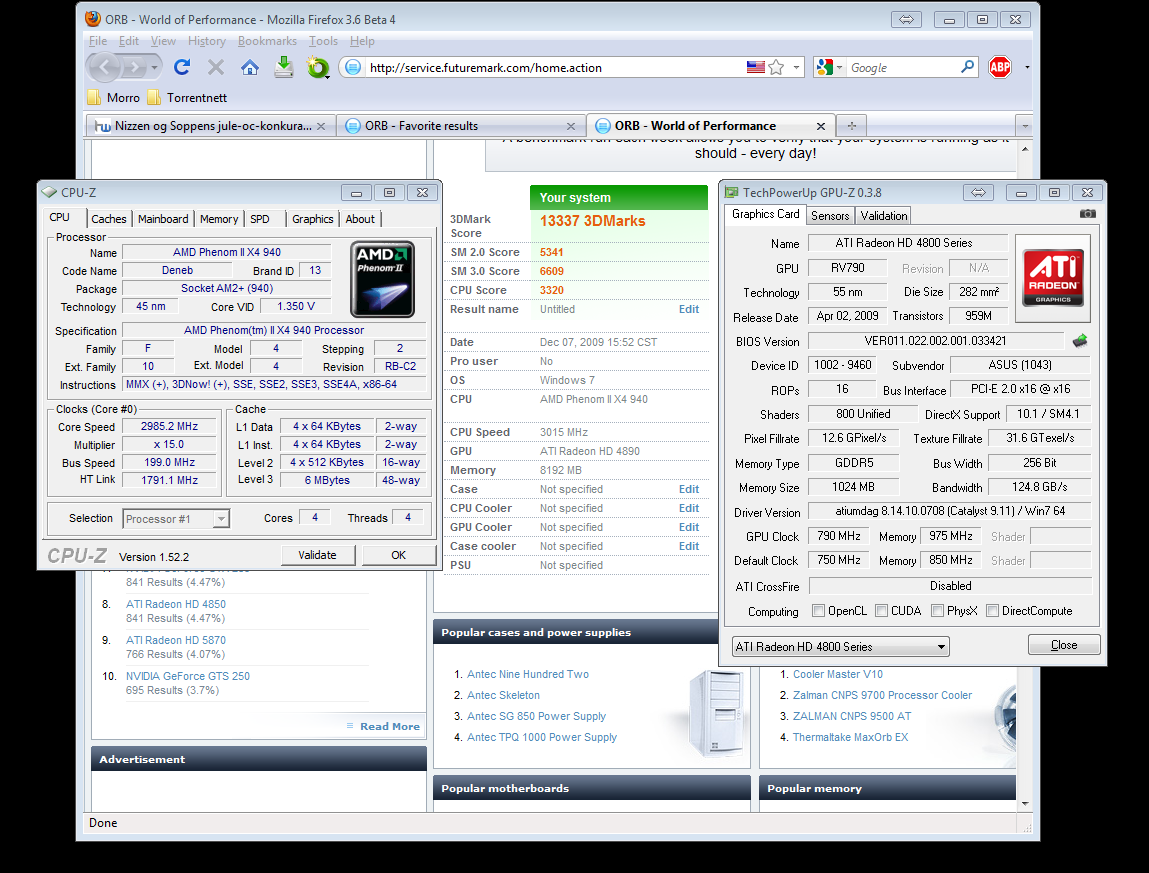Switch to GPU-Z Sensors tab
Viewport: 1149px width, 873px height.
pos(830,216)
